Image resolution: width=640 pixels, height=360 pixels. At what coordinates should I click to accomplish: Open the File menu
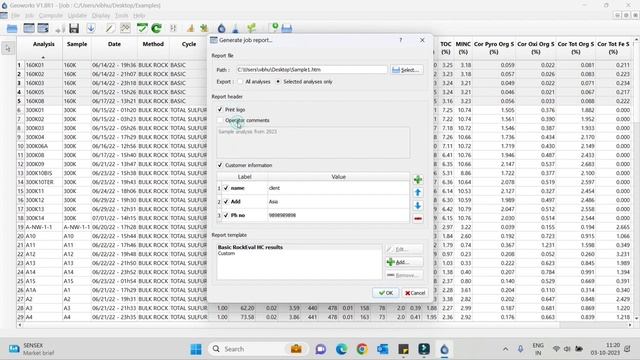16,16
